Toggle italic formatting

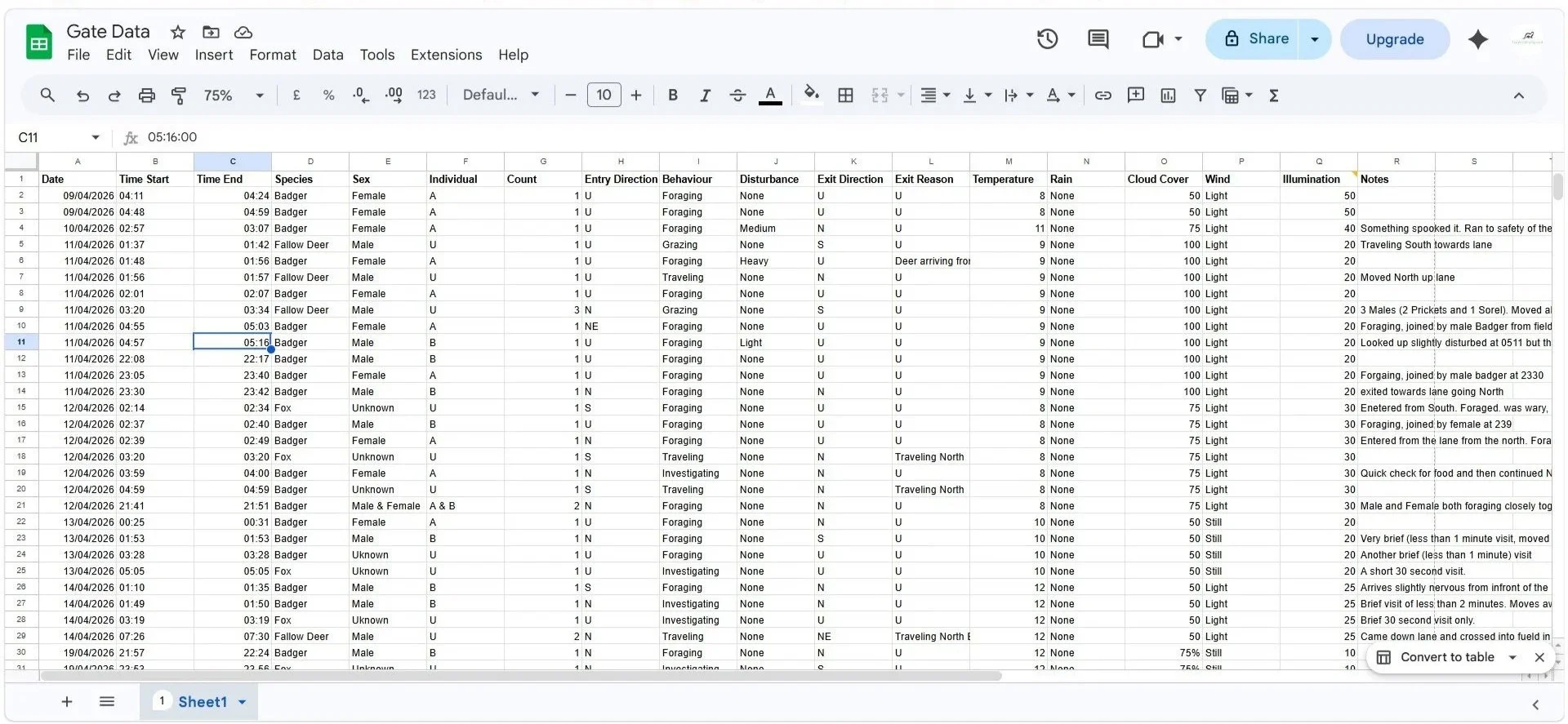pyautogui.click(x=705, y=95)
